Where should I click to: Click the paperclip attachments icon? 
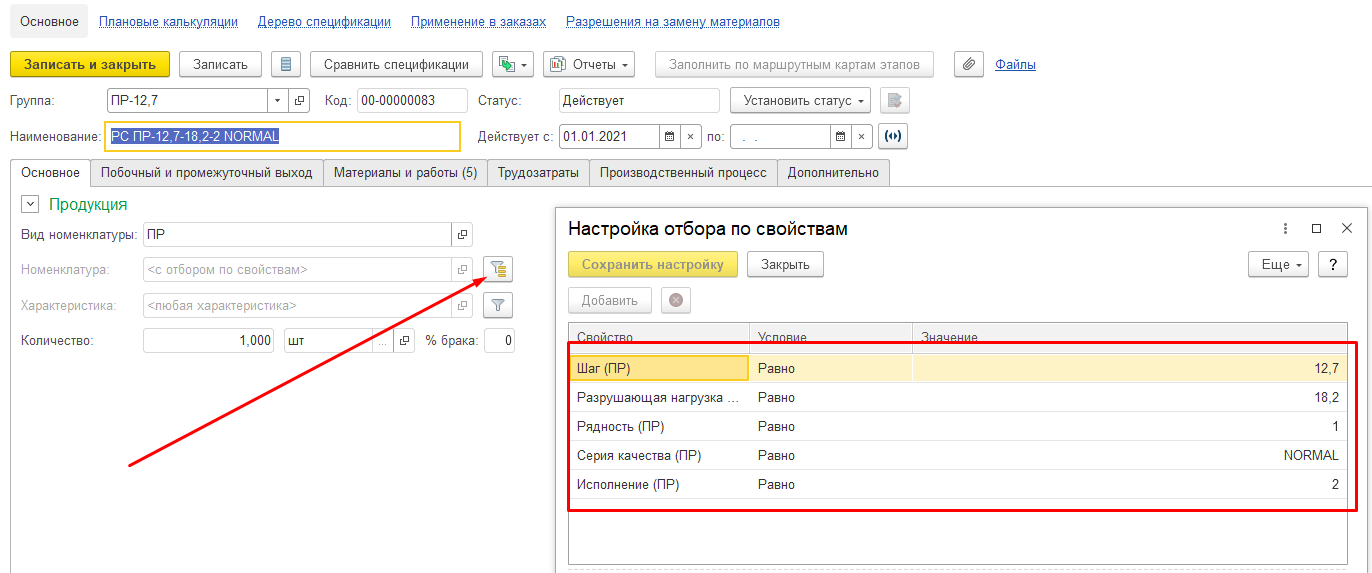coord(968,64)
